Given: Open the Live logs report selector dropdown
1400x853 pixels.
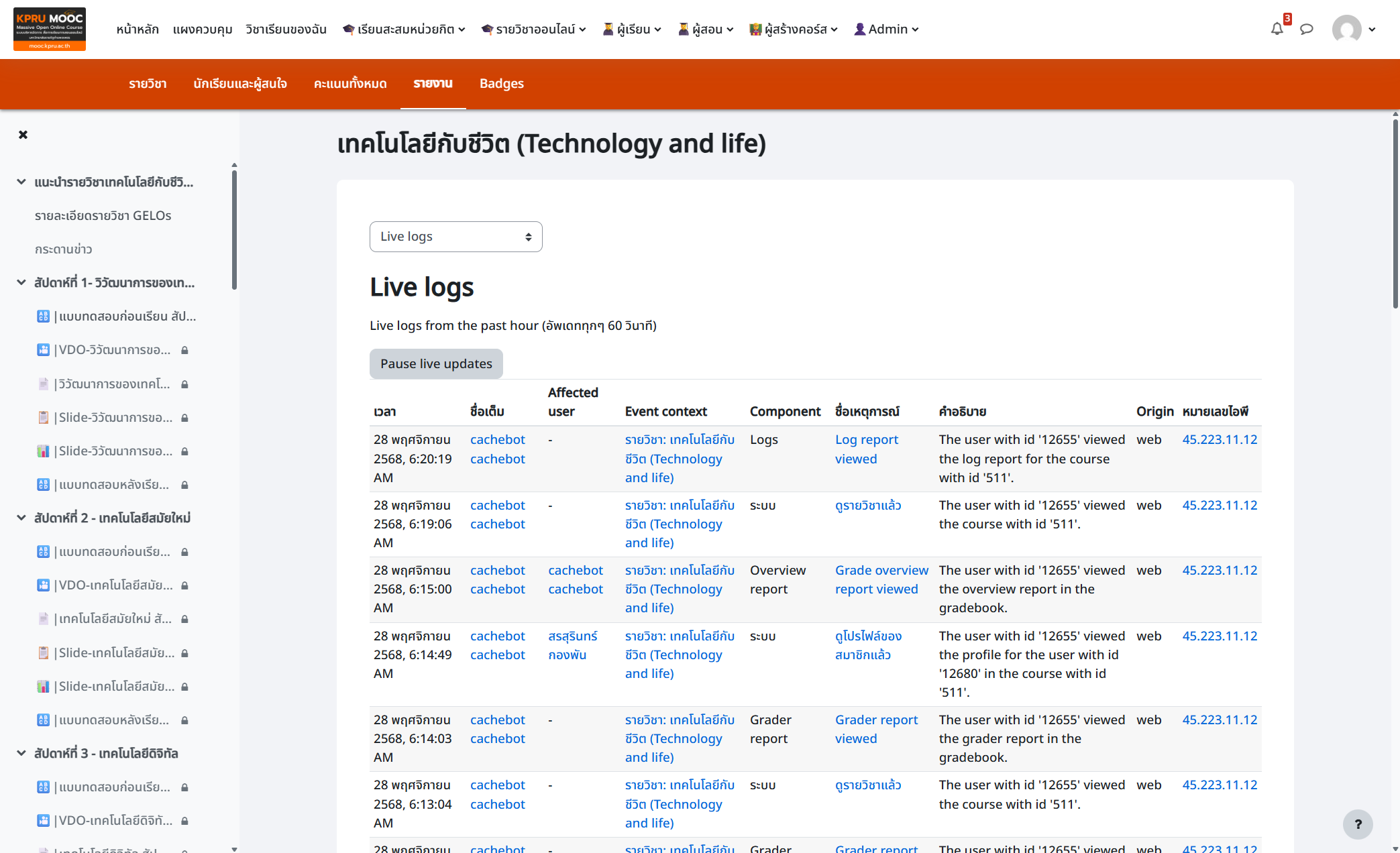Looking at the screenshot, I should pos(455,237).
